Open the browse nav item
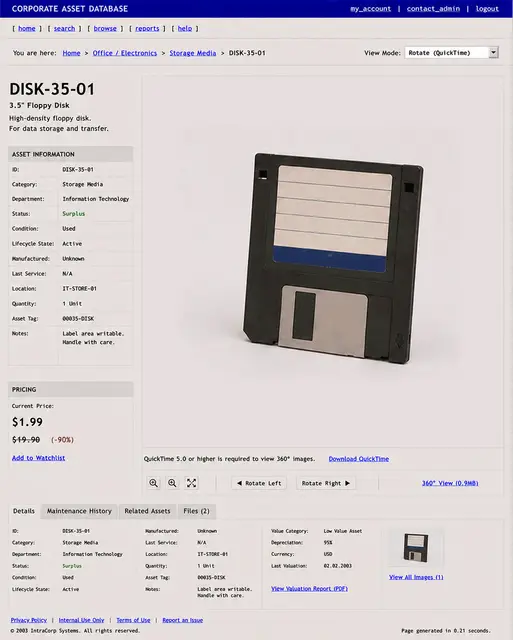Viewport: 513px width, 640px height. point(105,28)
